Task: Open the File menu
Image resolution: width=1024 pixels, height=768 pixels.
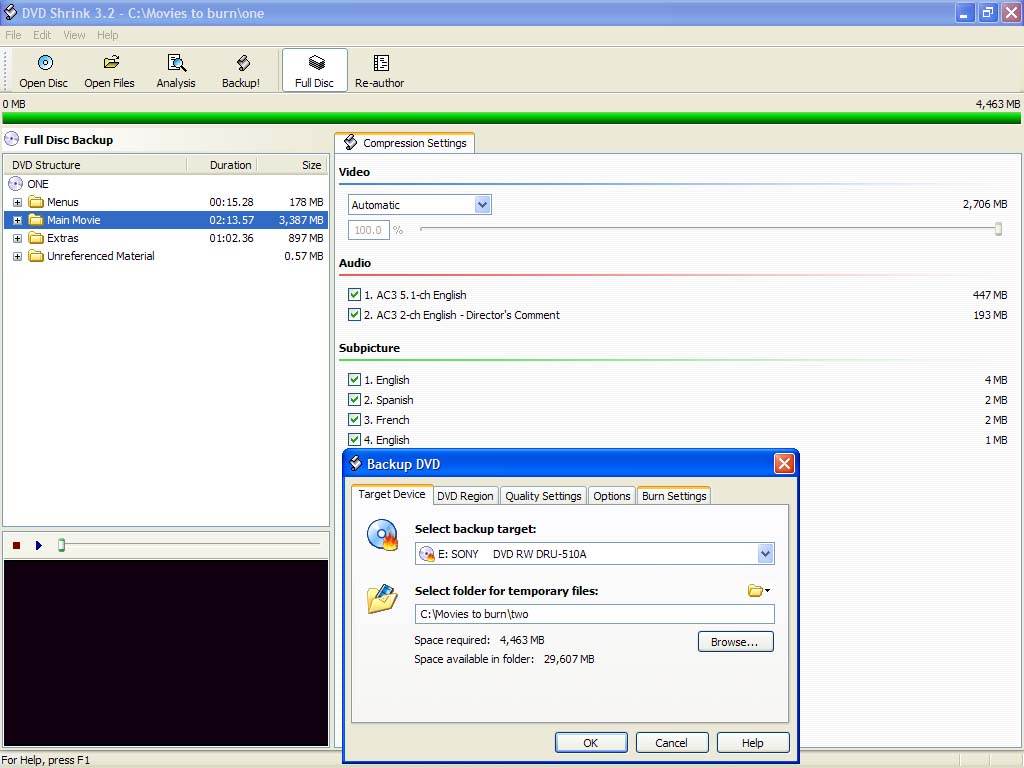Action: (x=13, y=35)
